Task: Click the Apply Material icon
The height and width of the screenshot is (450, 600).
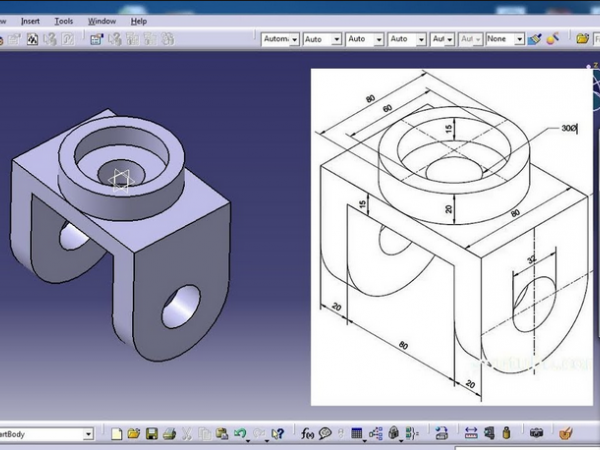Action: point(566,434)
